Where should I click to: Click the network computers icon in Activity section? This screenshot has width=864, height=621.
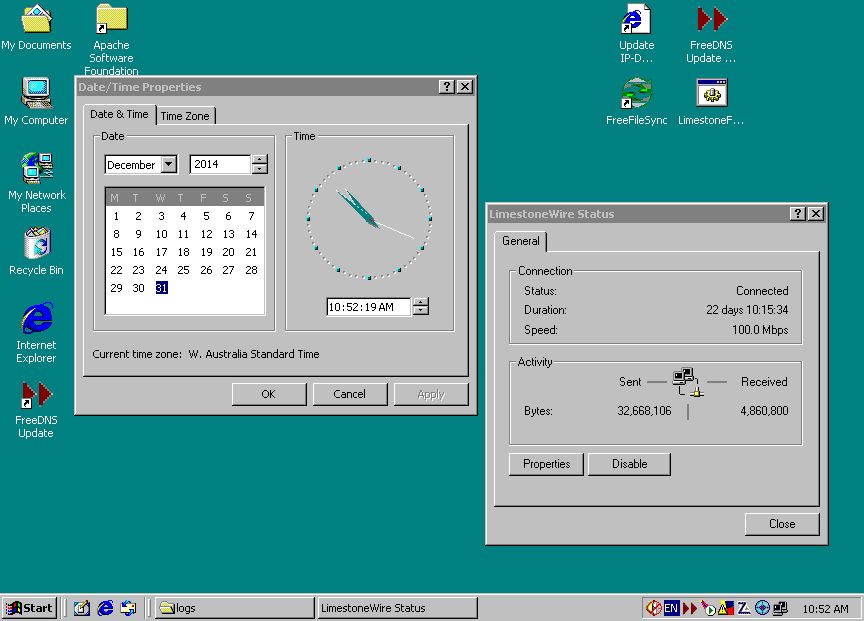point(688,382)
